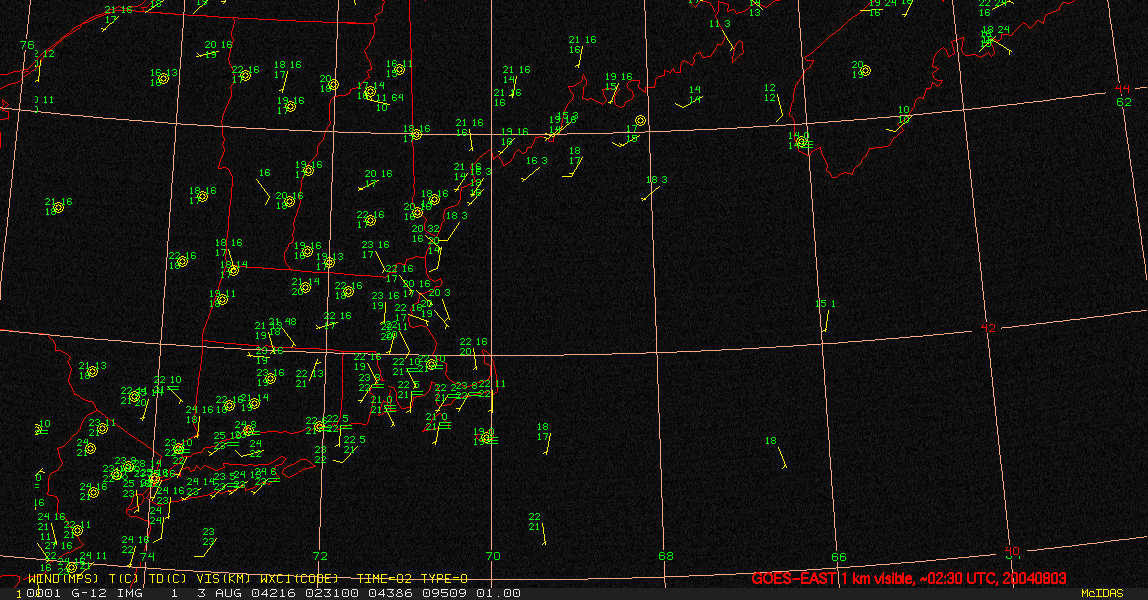This screenshot has height=600, width=1148.
Task: Click the VIS(KM) legend entry
Action: click(223, 578)
